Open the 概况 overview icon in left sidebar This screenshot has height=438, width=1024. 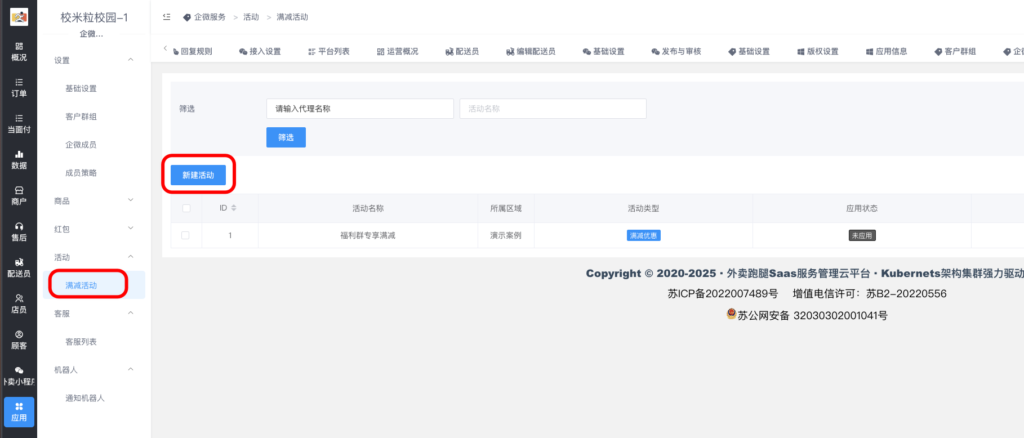19,52
